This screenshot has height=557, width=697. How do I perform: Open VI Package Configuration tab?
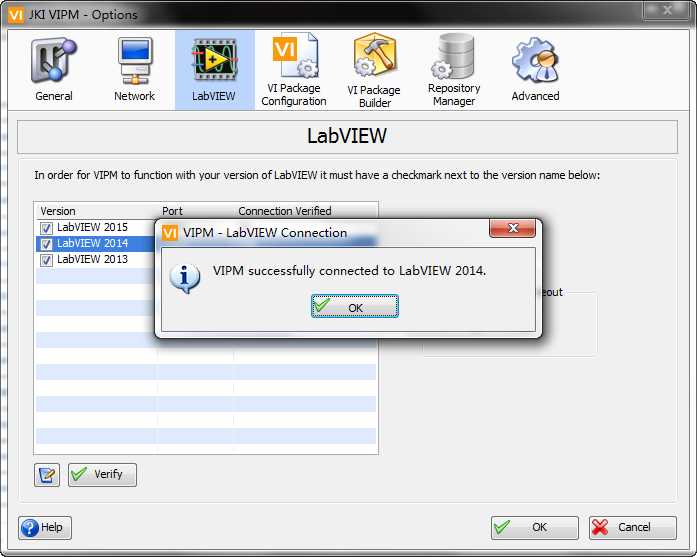294,70
